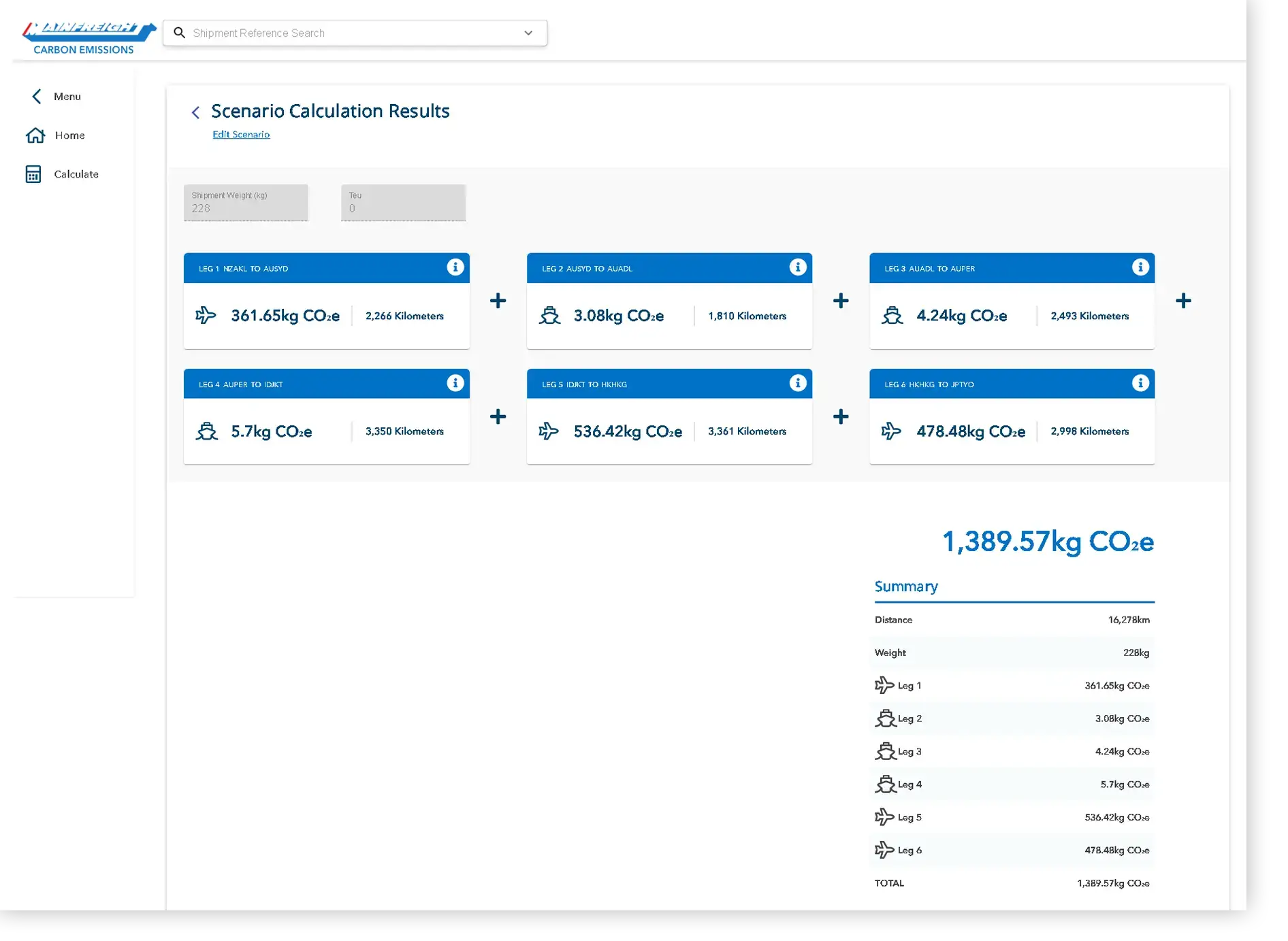Click the Mainfreight Carbon Emissions logo
Image resolution: width=1288 pixels, height=941 pixels.
coord(88,38)
